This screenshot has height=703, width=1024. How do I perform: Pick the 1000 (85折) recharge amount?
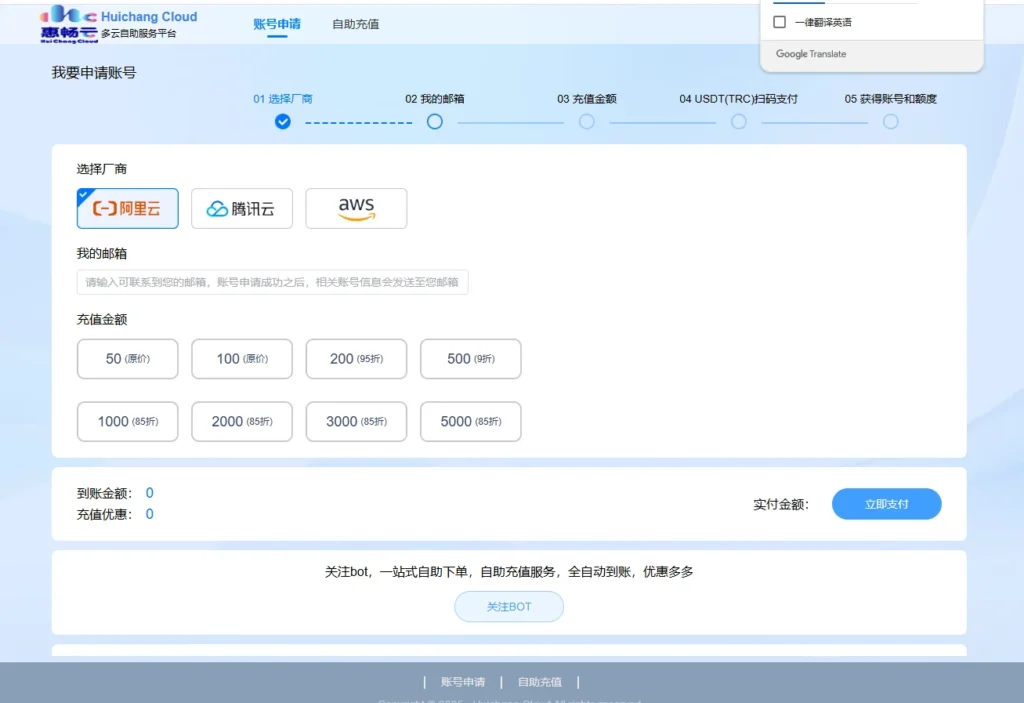pyautogui.click(x=127, y=421)
